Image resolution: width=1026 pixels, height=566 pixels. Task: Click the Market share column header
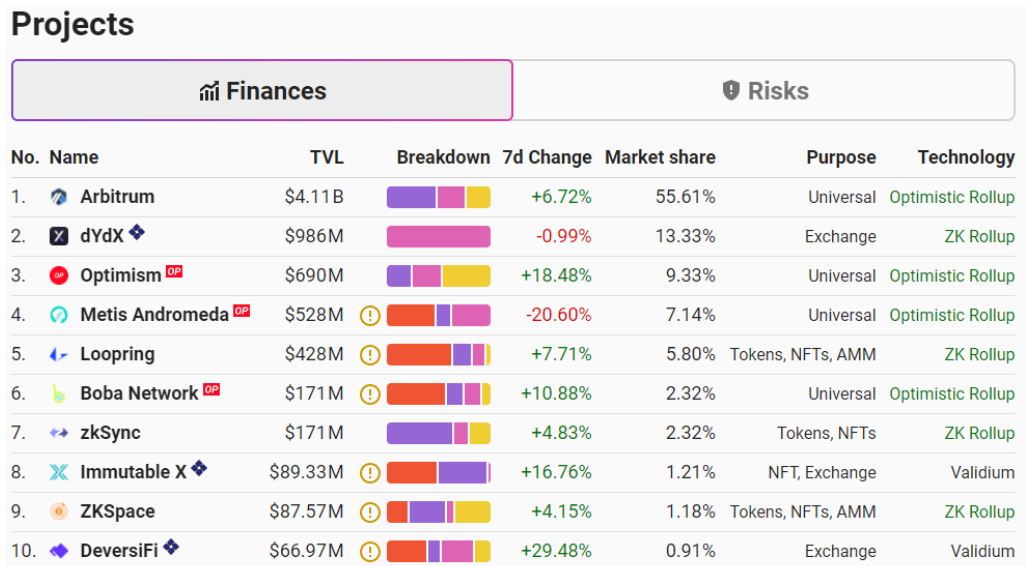tap(660, 157)
